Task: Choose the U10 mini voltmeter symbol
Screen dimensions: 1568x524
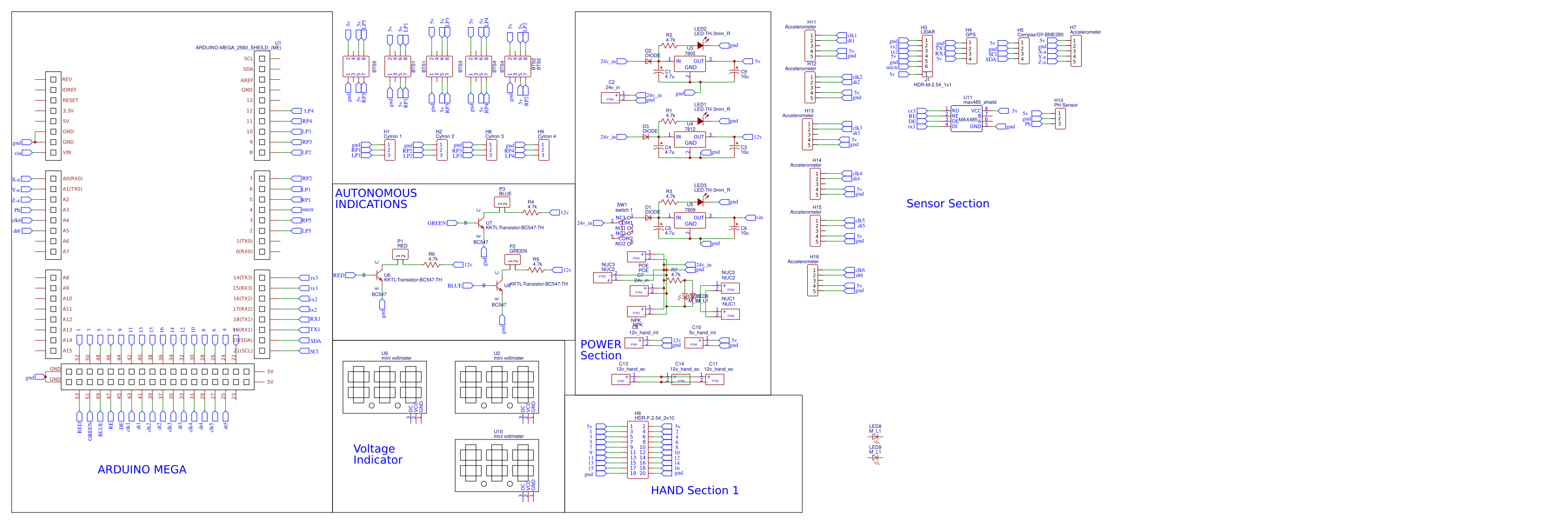Action: pyautogui.click(x=497, y=465)
